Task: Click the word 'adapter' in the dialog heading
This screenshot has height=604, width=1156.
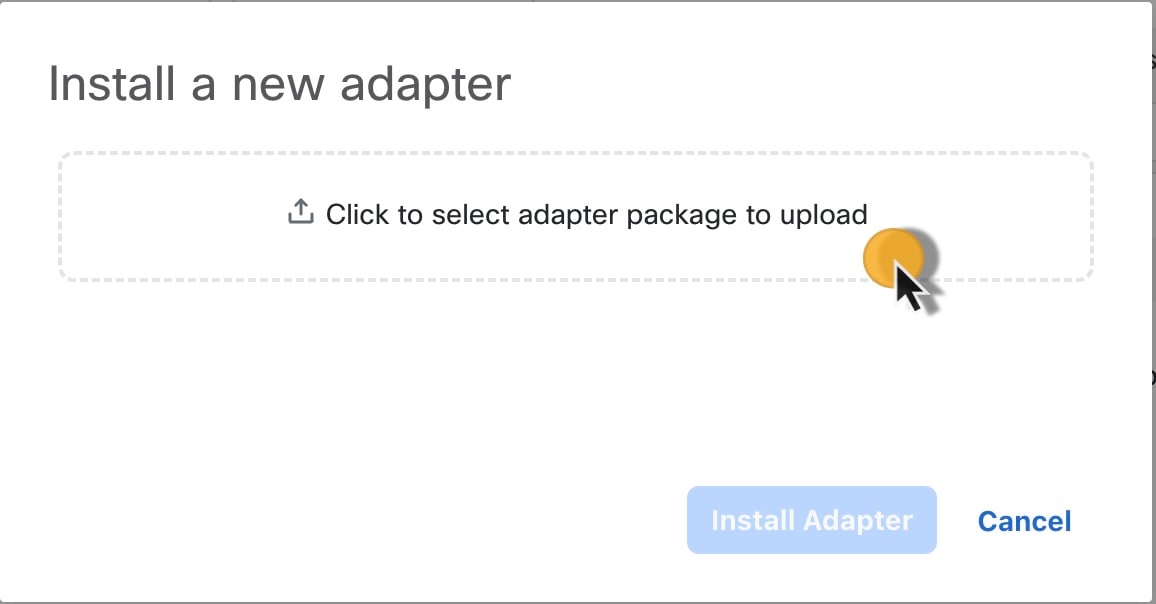Action: coord(425,85)
